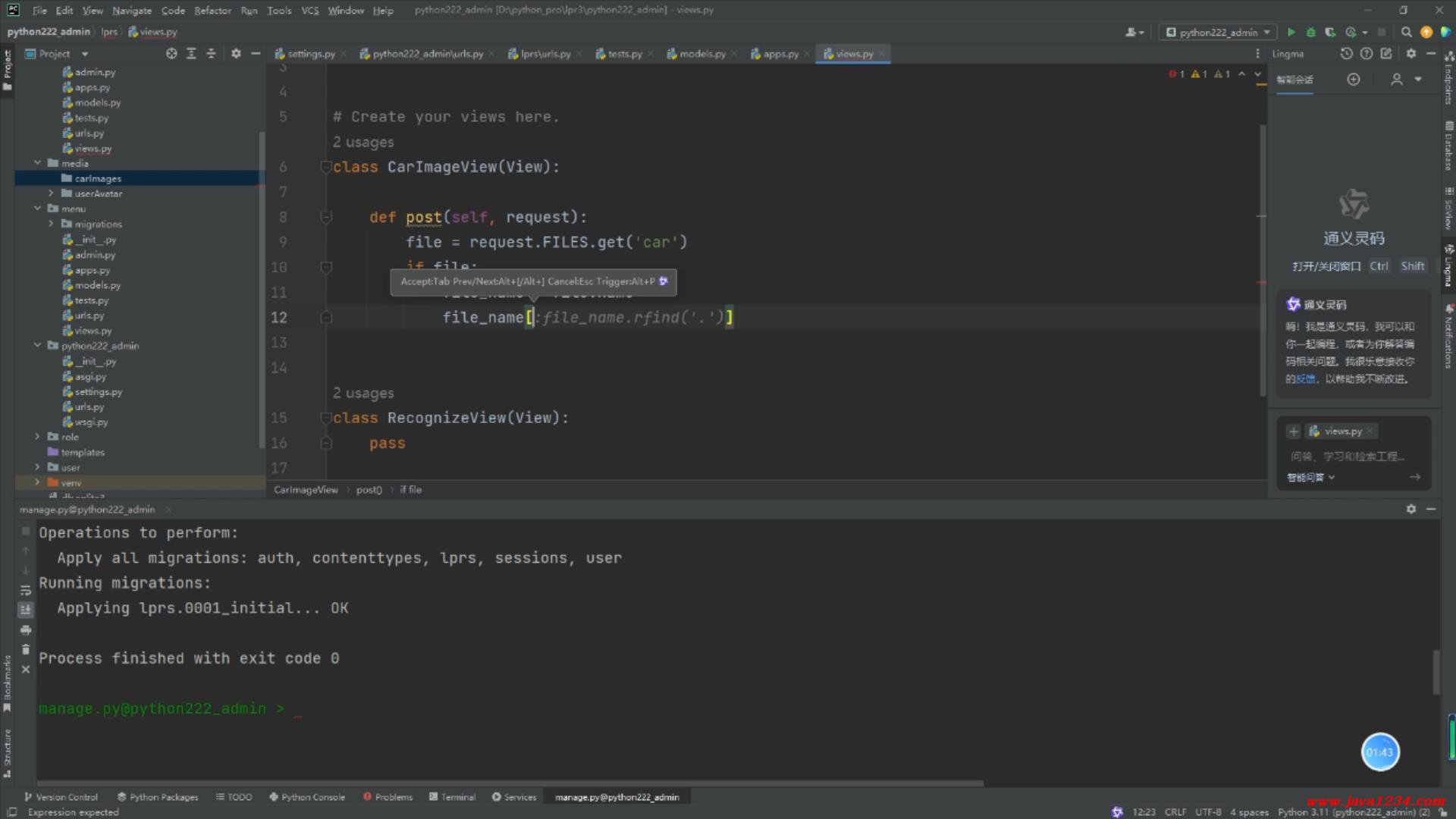Viewport: 1456px width, 819px height.
Task: Switch to the settings.py editor tab
Action: (310, 54)
